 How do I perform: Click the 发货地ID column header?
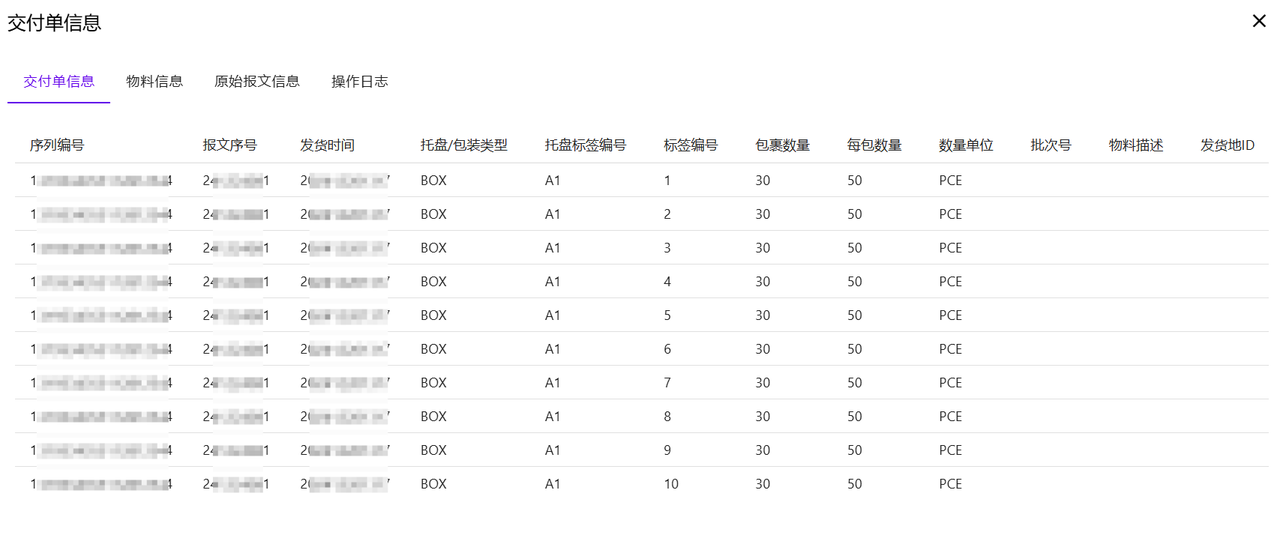[x=1227, y=146]
